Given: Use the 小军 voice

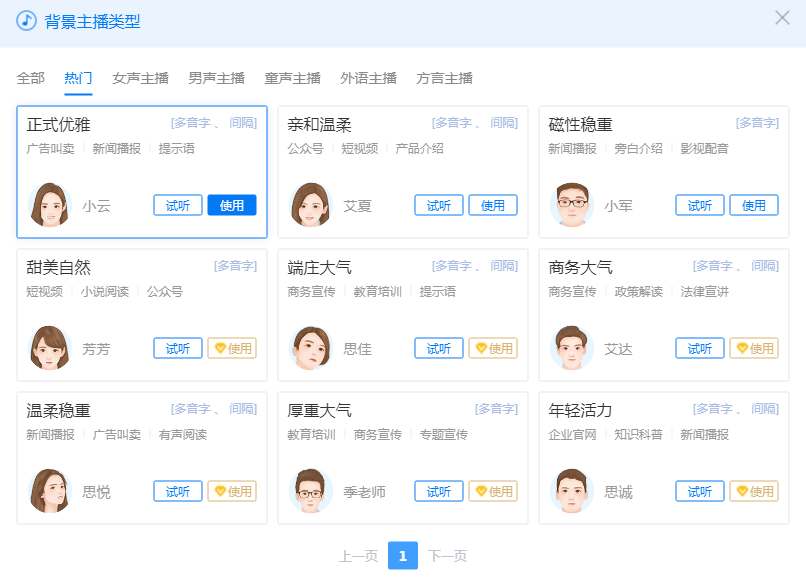Looking at the screenshot, I should coord(754,206).
